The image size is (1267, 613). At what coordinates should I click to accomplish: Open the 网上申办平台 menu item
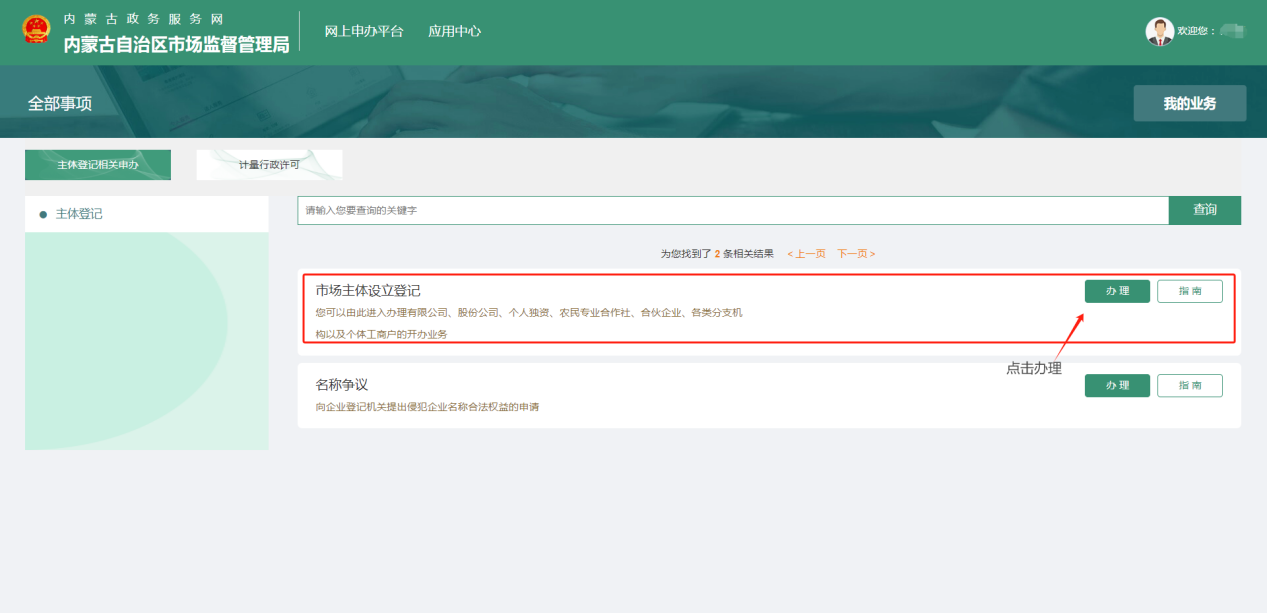click(x=364, y=31)
